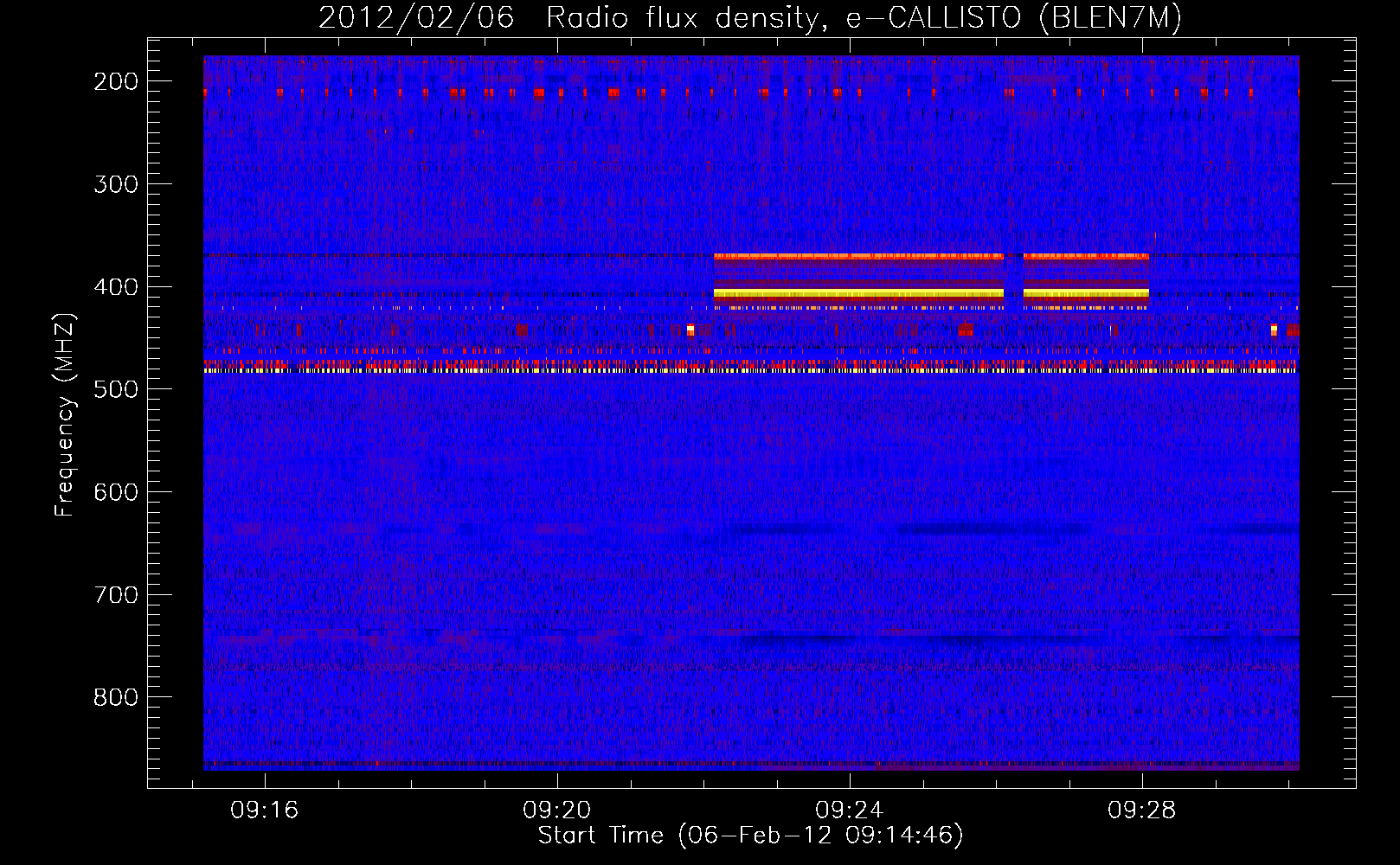1400x865 pixels.
Task: Click the long yellow emission band near 405 MHz
Action: point(858,294)
